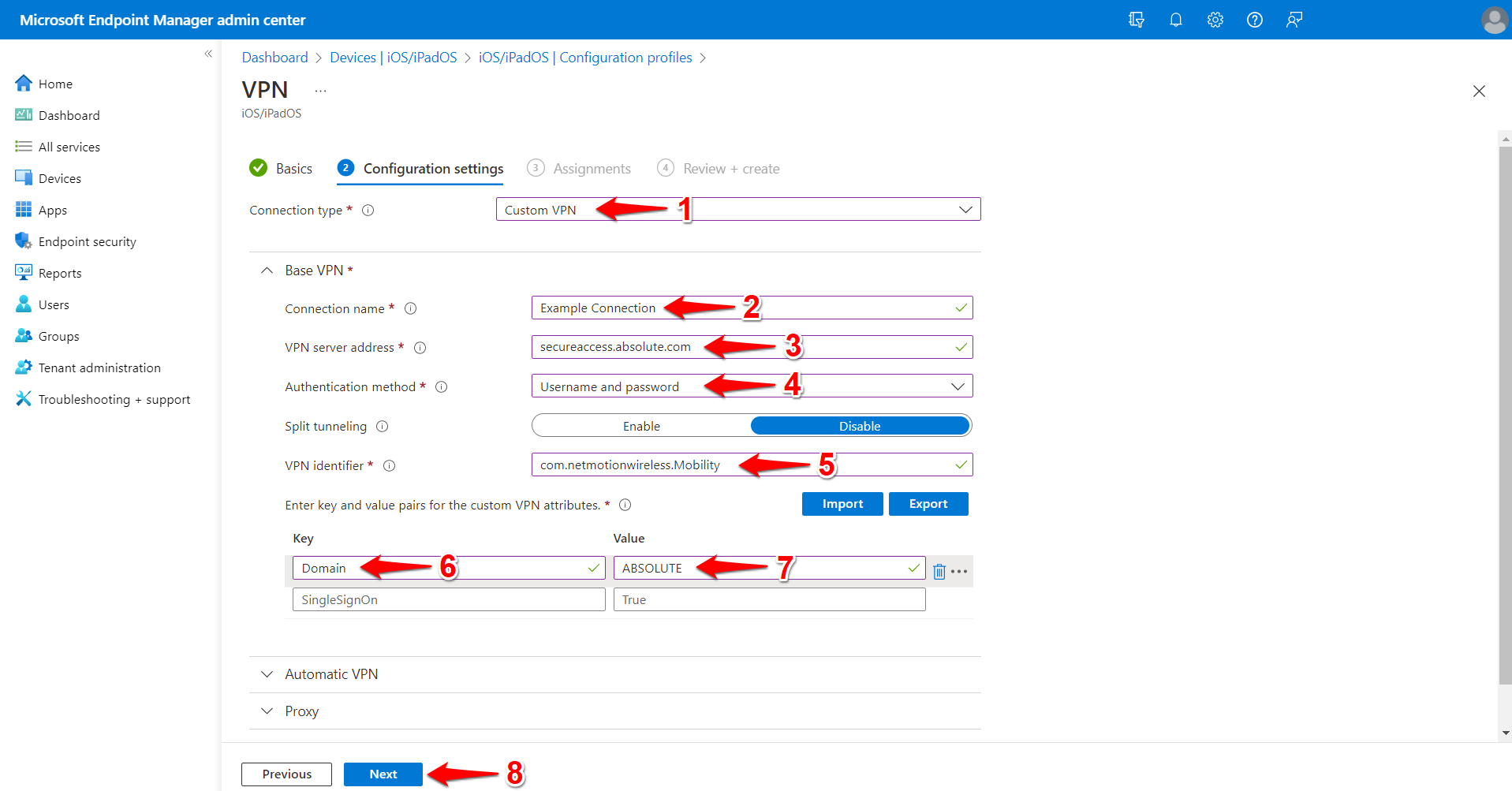
Task: Open the Apps icon in sidebar
Action: (24, 209)
